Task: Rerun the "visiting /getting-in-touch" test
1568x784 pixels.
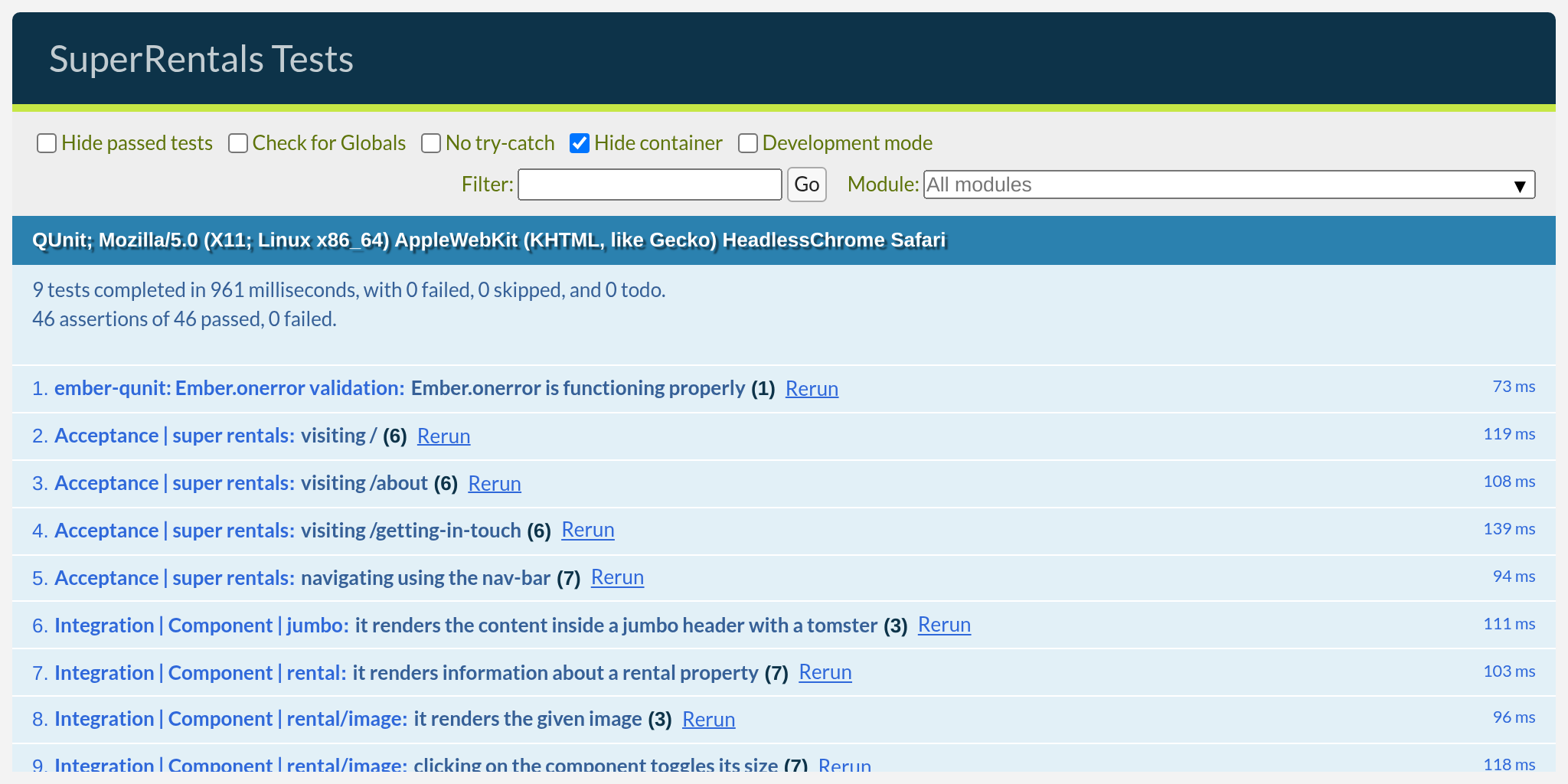Action: click(x=588, y=530)
